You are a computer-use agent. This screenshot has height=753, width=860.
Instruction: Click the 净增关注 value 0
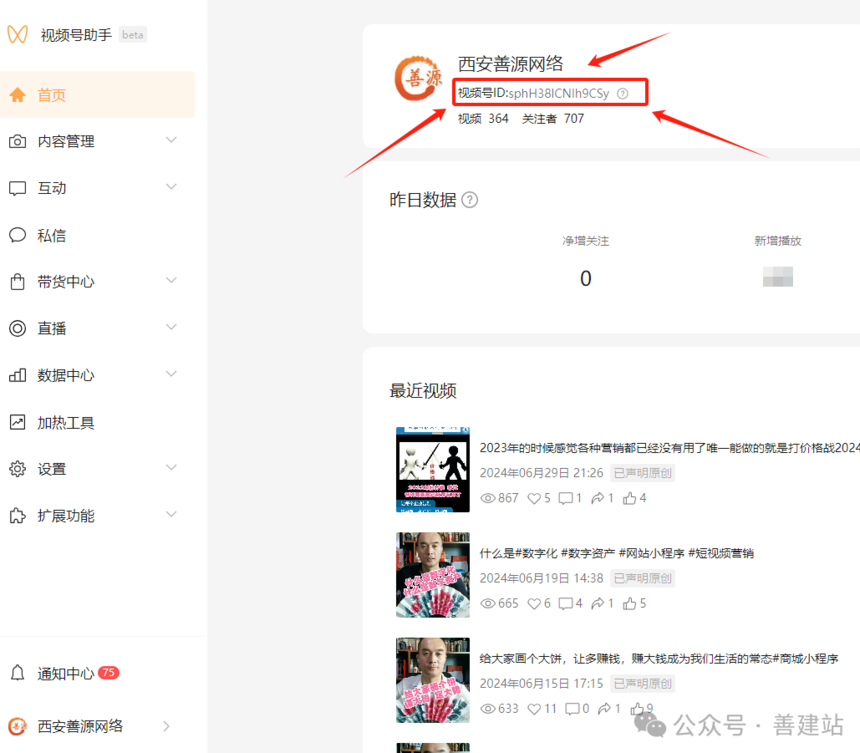click(x=586, y=278)
